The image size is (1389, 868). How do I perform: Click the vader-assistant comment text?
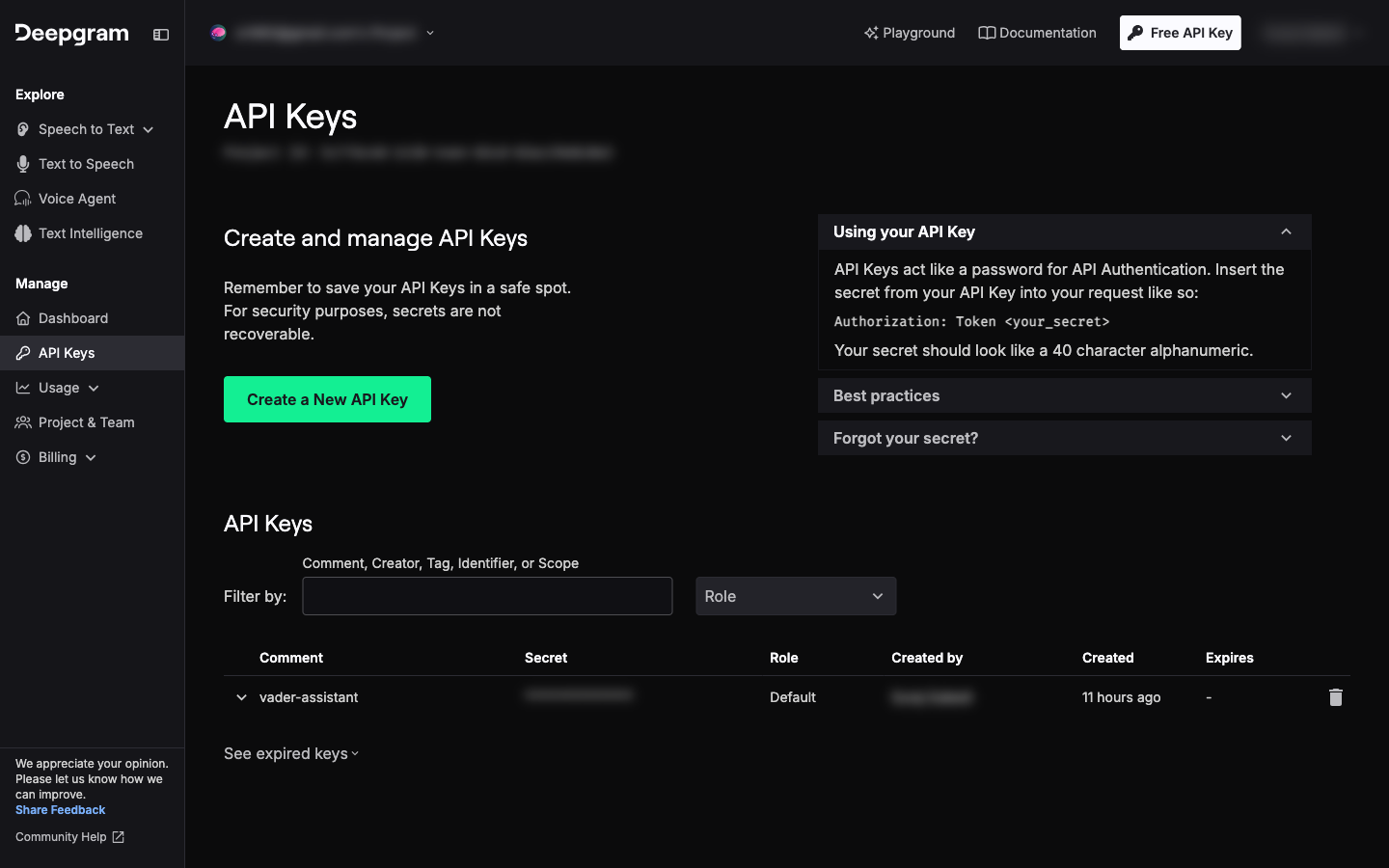tap(309, 697)
